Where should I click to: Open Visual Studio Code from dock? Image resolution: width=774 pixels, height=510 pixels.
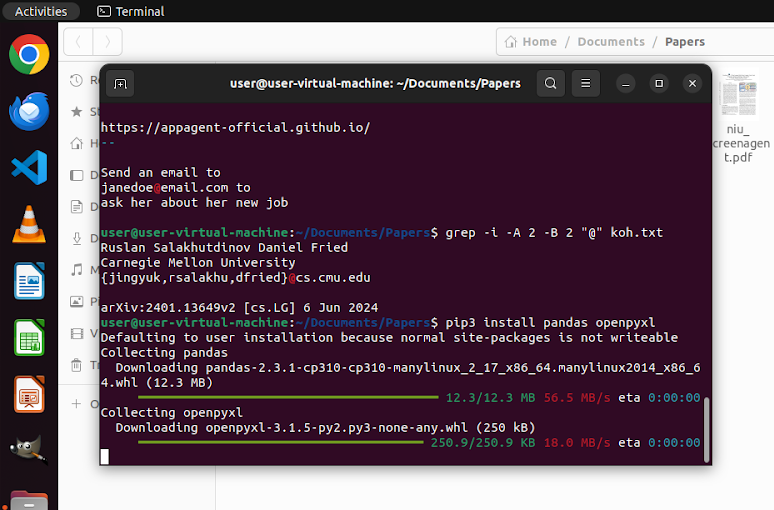[29, 167]
